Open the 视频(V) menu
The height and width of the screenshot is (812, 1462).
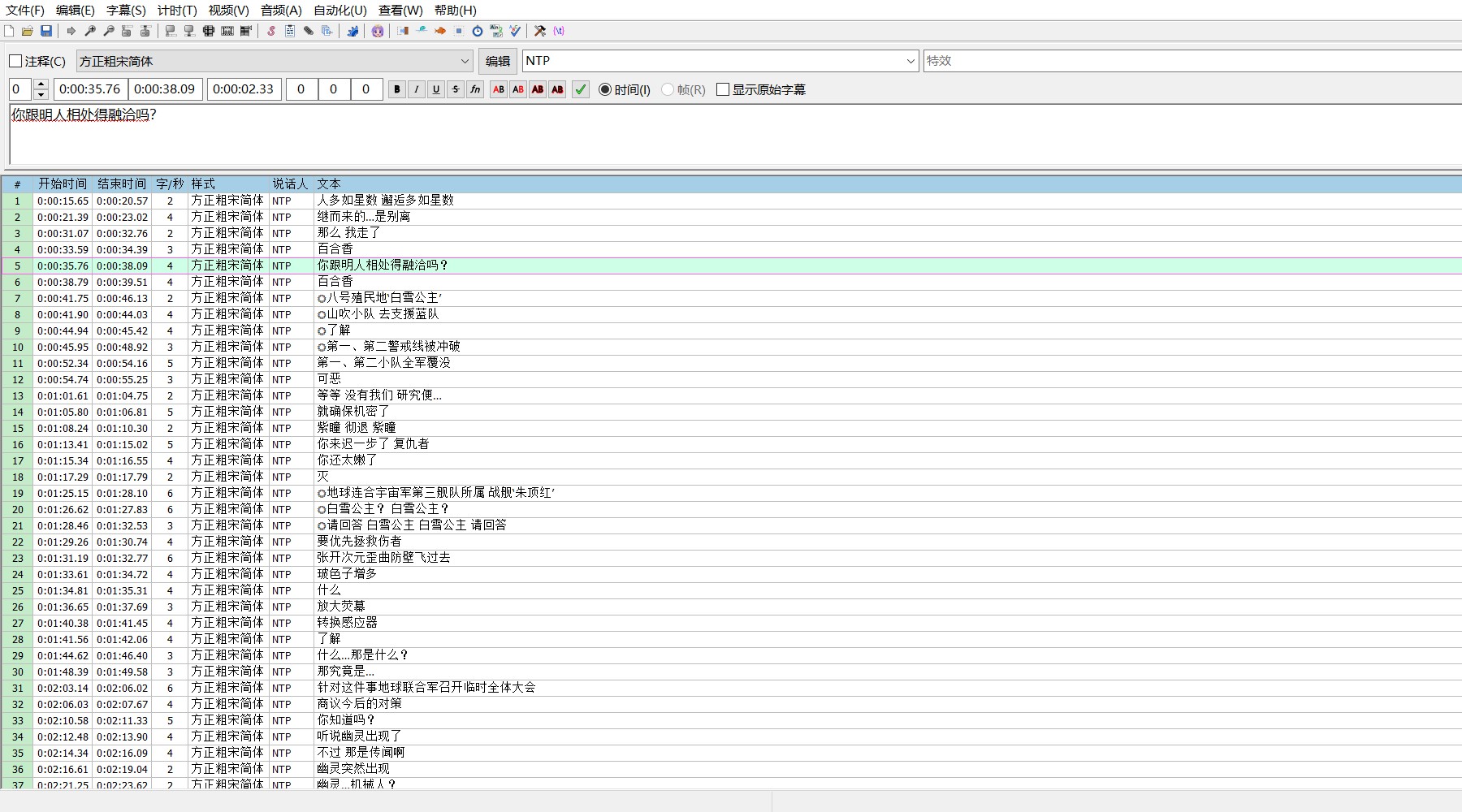(228, 11)
